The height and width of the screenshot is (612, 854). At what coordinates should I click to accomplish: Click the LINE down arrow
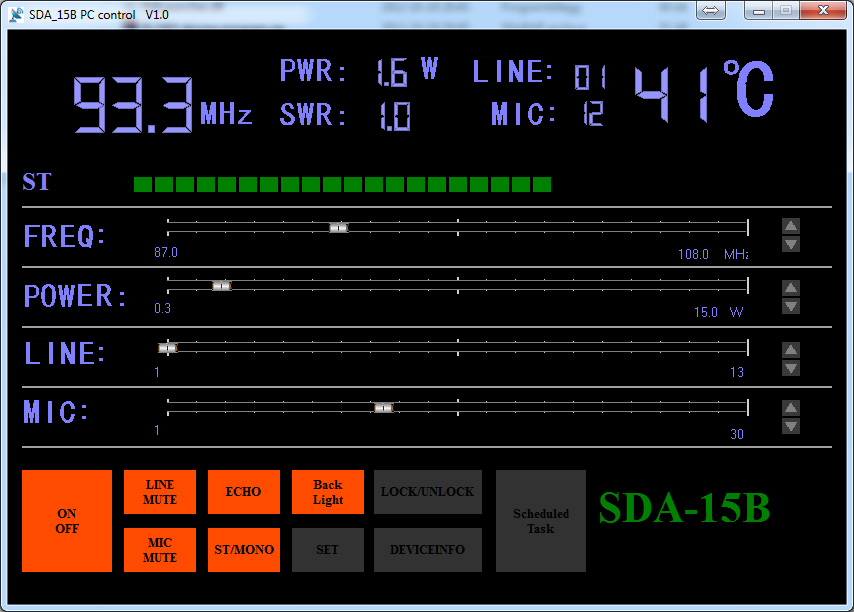[x=791, y=368]
